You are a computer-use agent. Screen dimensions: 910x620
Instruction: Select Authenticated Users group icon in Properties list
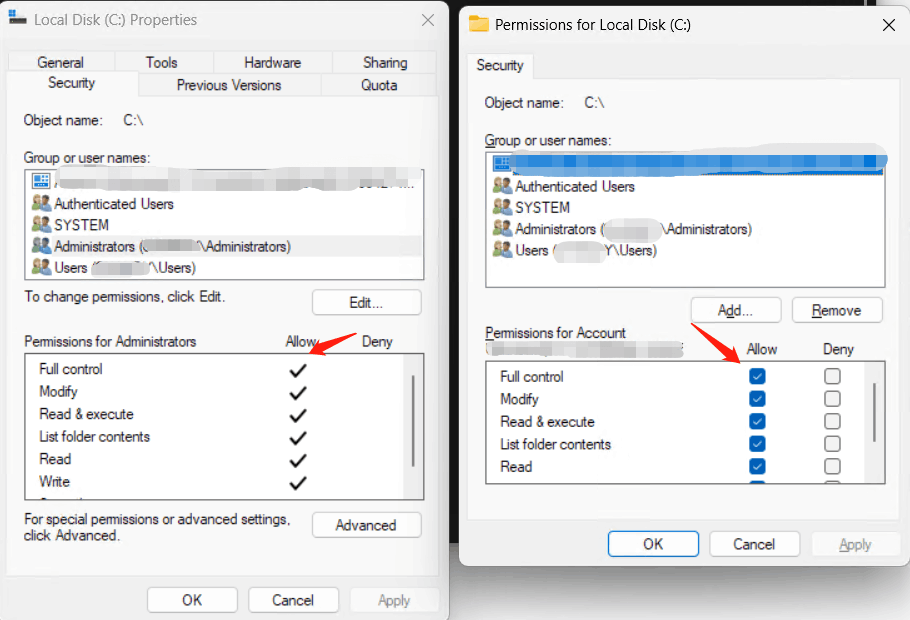(41, 203)
